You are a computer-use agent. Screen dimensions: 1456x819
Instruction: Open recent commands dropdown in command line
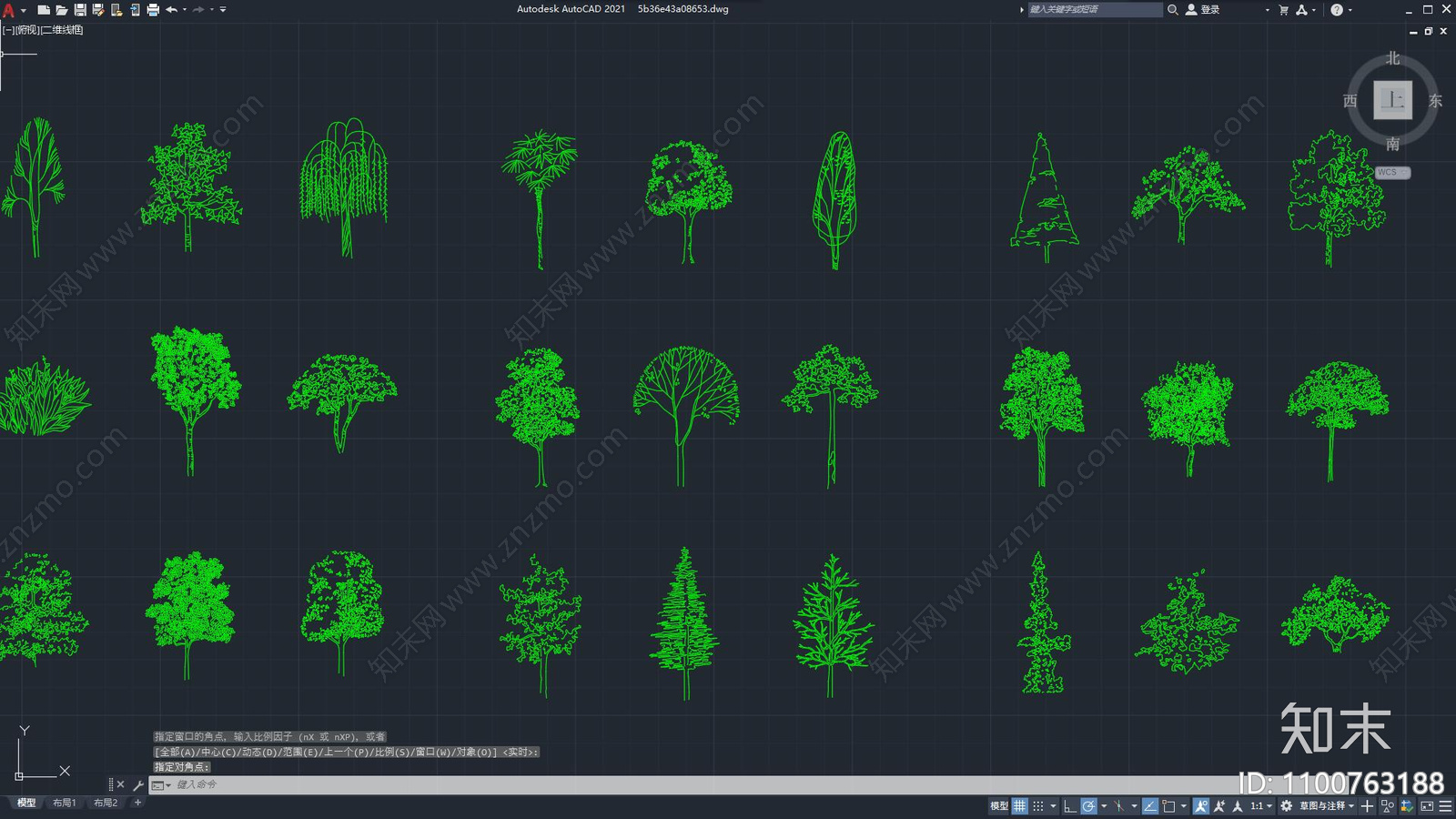(161, 784)
